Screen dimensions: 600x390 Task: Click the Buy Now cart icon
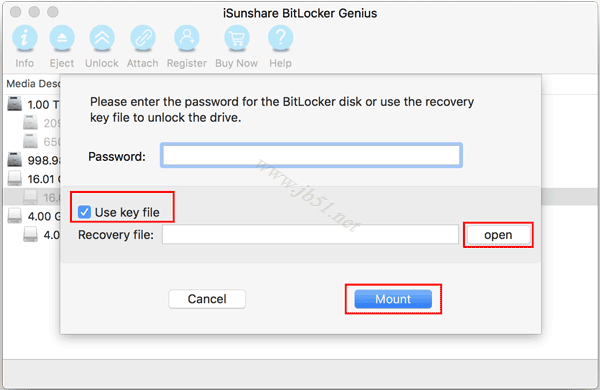[236, 38]
